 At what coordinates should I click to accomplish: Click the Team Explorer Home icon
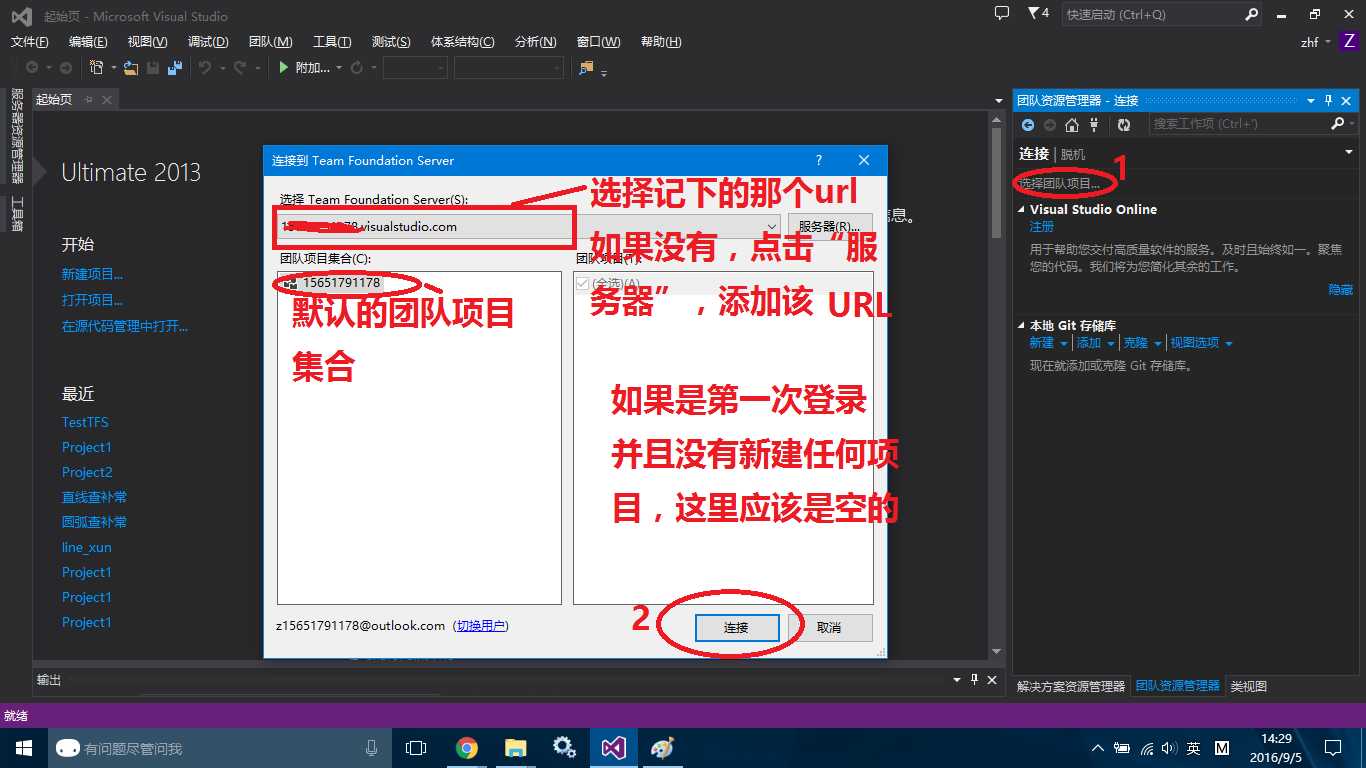[1072, 125]
